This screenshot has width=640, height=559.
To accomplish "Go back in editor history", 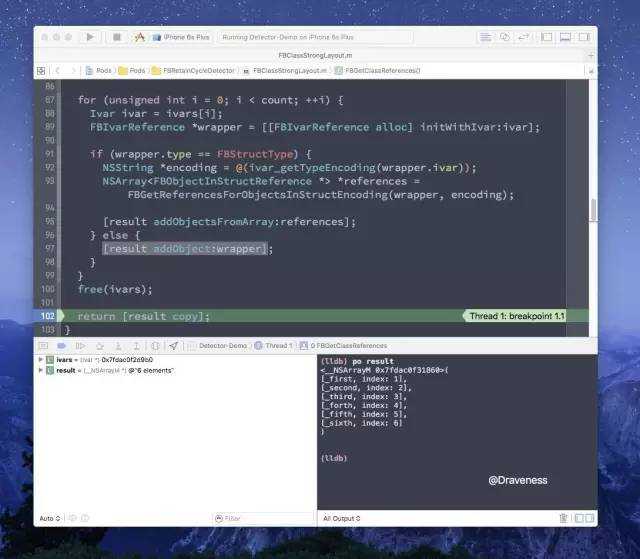I will tap(58, 71).
